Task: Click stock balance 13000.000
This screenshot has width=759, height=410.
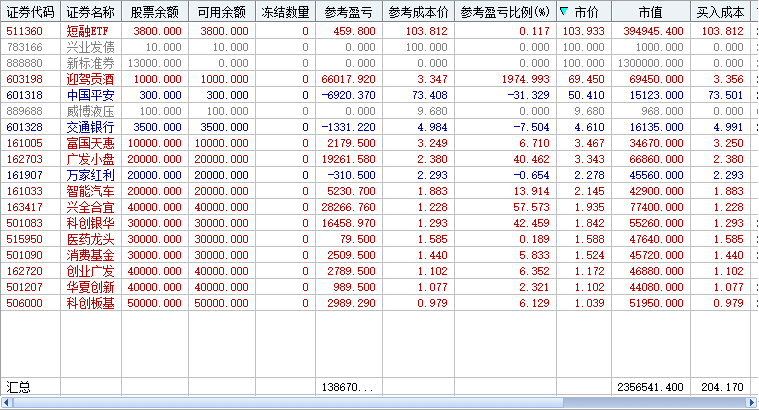Action: click(154, 63)
